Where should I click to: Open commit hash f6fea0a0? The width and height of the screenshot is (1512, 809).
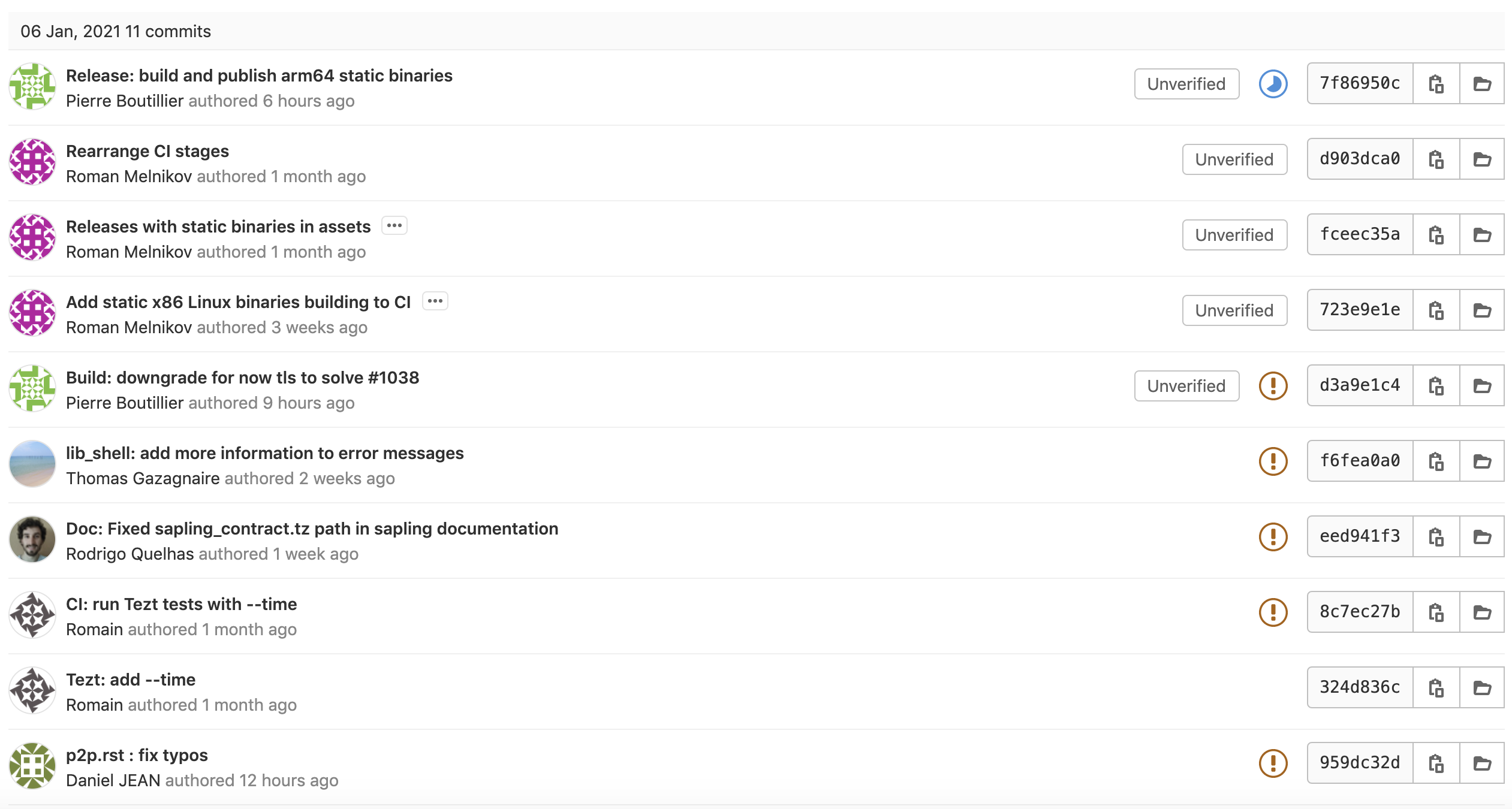pyautogui.click(x=1360, y=461)
